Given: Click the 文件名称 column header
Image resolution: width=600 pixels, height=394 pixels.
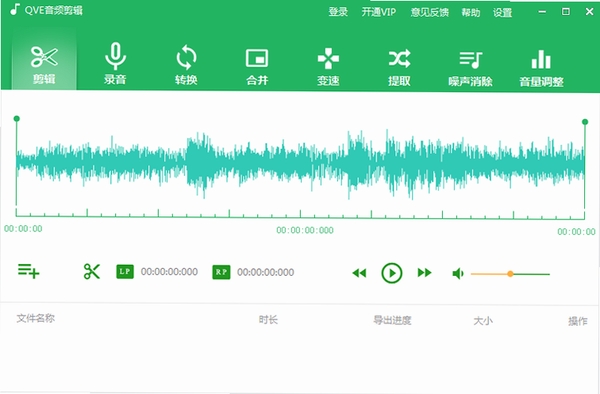Looking at the screenshot, I should pos(36,318).
